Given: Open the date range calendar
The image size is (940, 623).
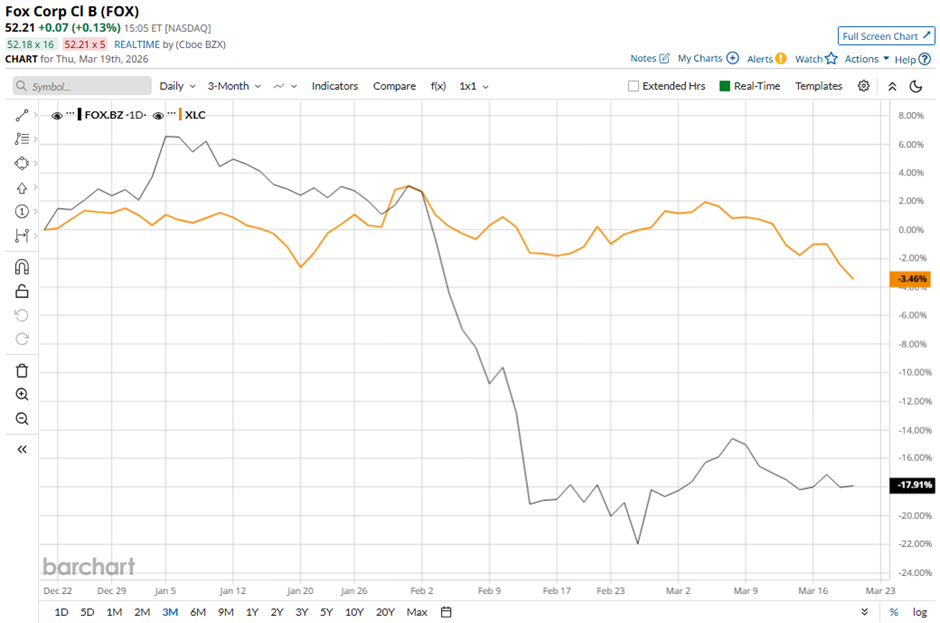Looking at the screenshot, I should pos(446,612).
